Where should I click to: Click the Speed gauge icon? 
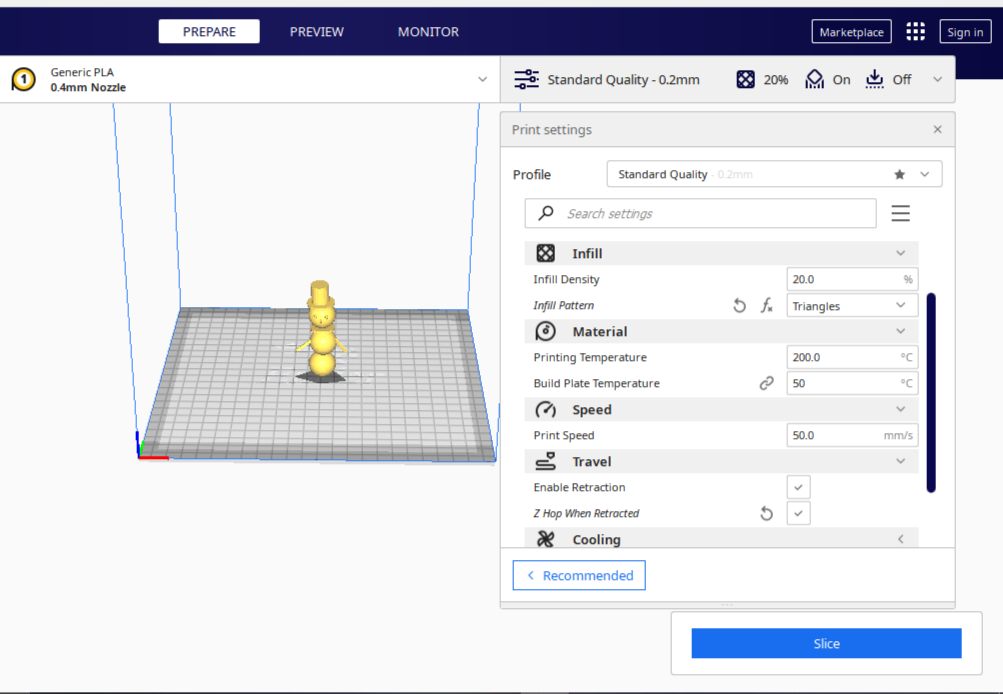coord(546,409)
